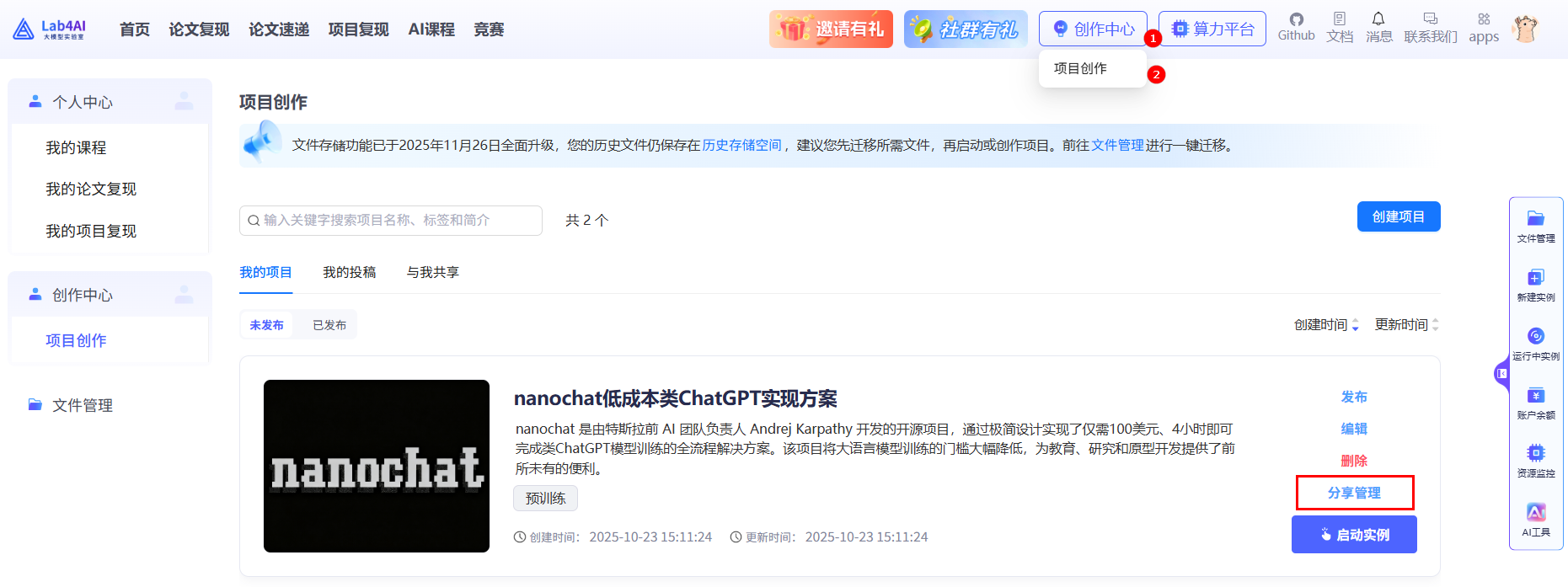
Task: Select 项目创作 in the dropdown menu
Action: coord(1092,68)
